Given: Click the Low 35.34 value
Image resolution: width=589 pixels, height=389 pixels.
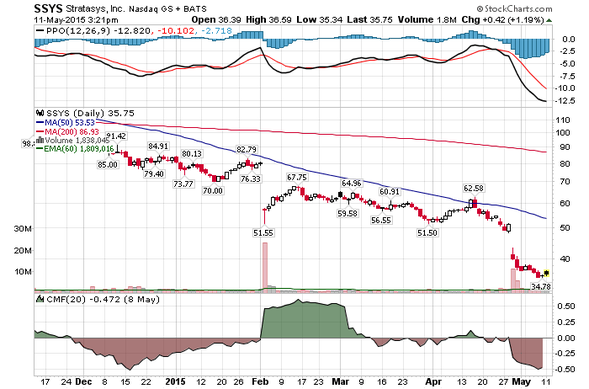Looking at the screenshot, I should pos(320,20).
